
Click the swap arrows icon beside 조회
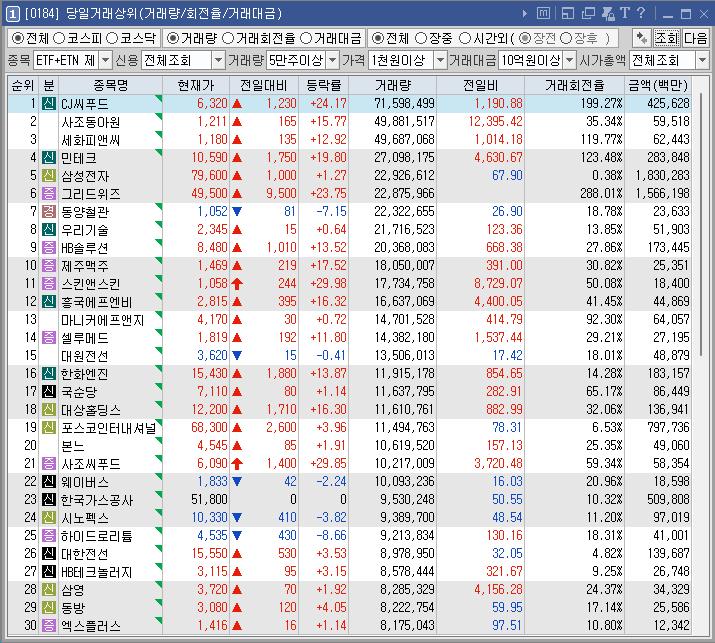(x=642, y=38)
